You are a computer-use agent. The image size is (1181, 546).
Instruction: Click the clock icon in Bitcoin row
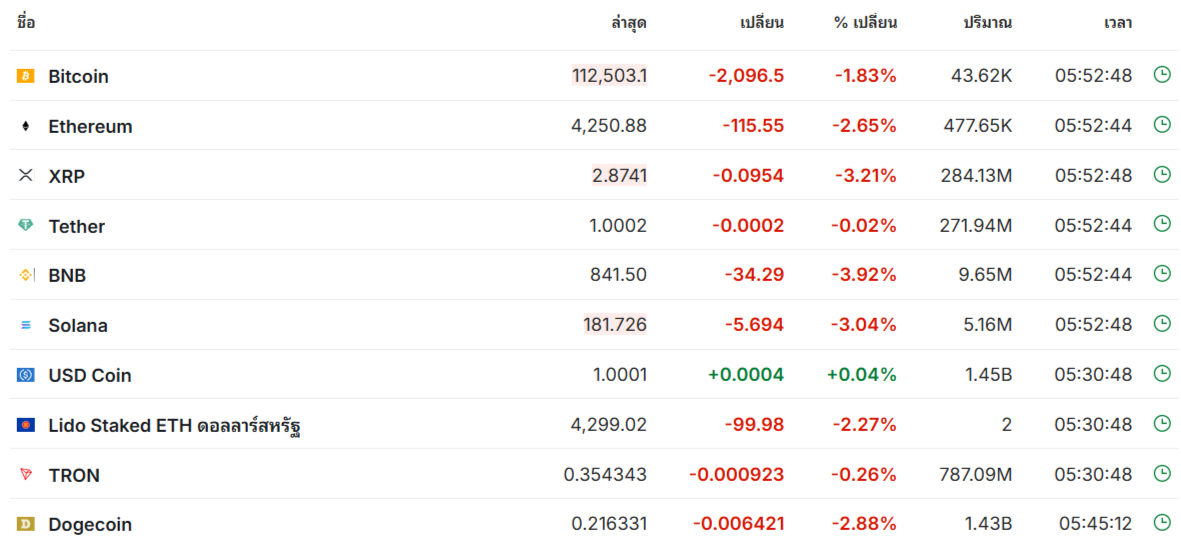pos(1162,75)
